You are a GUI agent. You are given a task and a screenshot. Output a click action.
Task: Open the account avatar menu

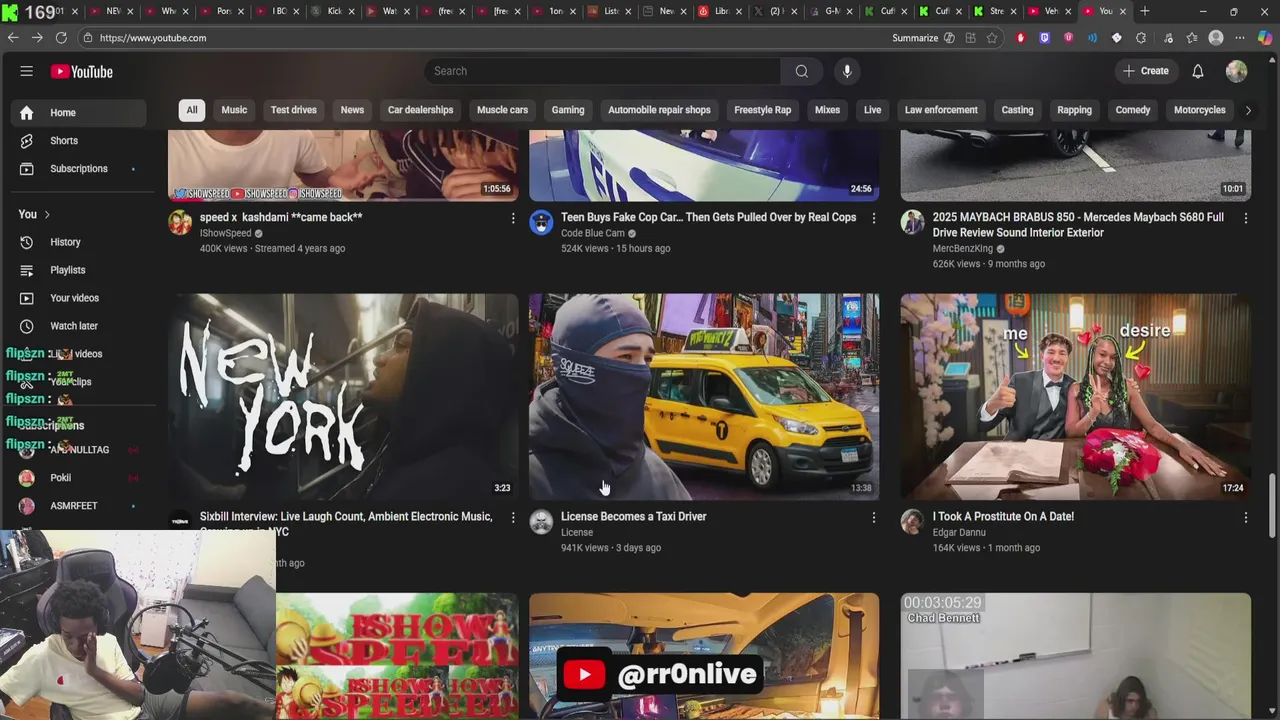(1237, 71)
